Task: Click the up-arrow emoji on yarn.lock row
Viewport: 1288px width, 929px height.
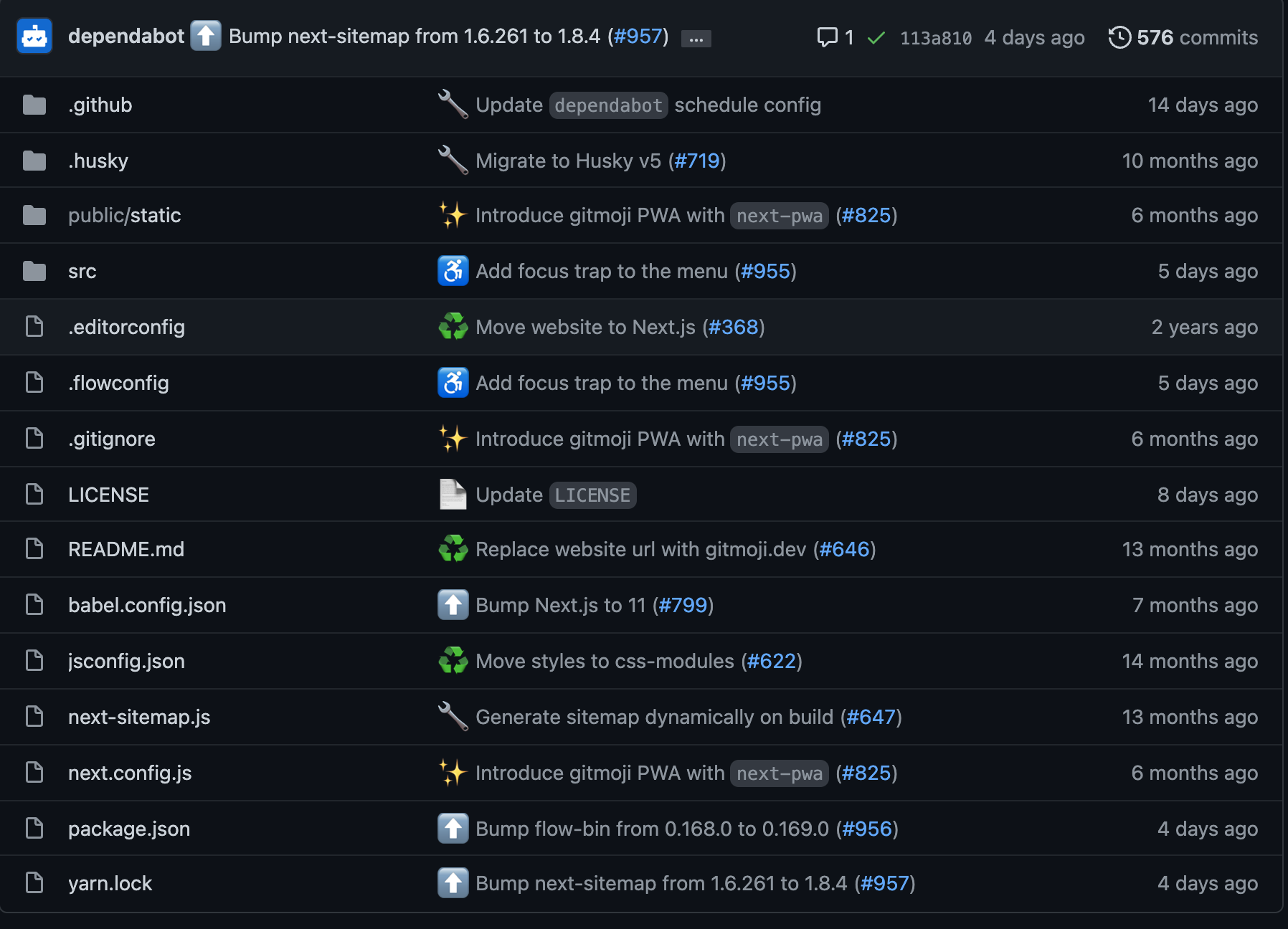Action: 453,883
